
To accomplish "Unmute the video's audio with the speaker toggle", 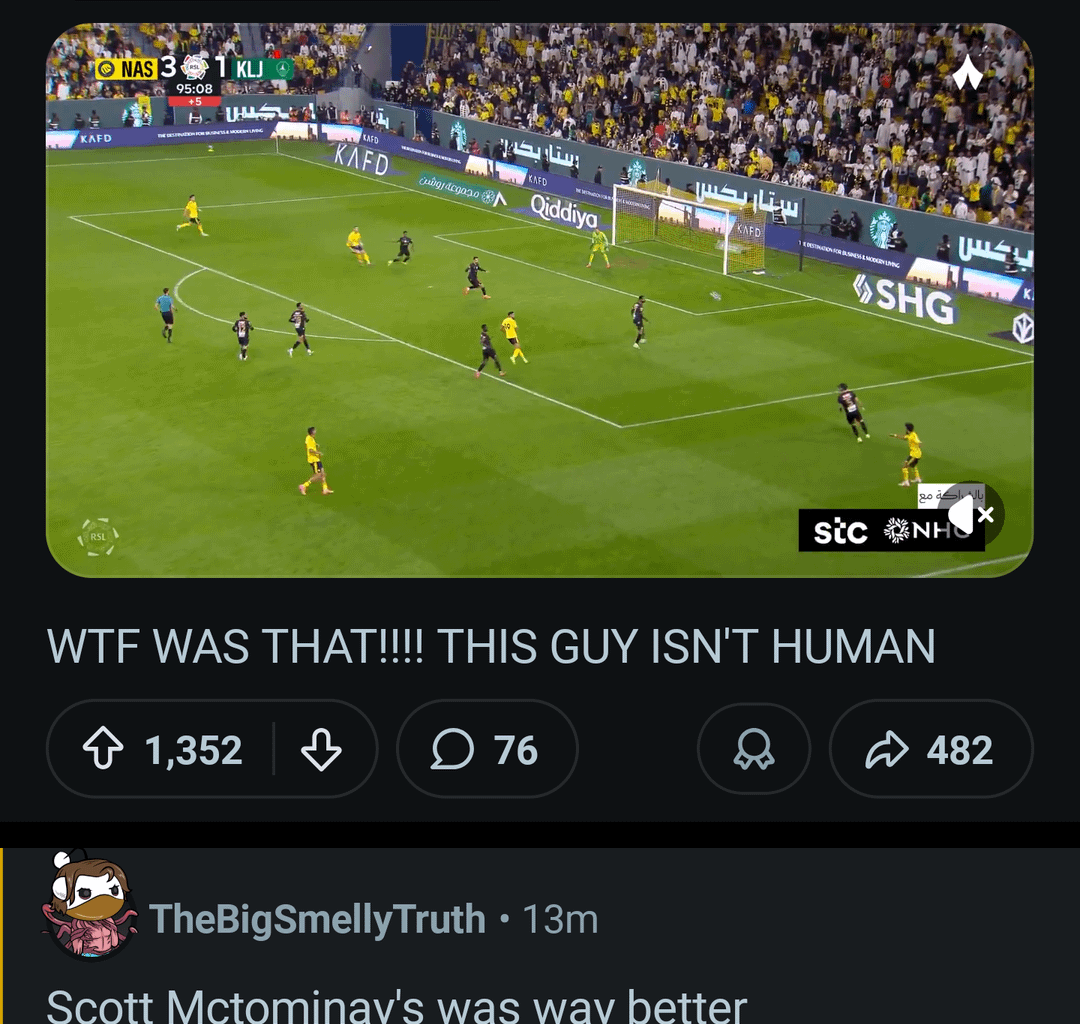I will coord(957,514).
